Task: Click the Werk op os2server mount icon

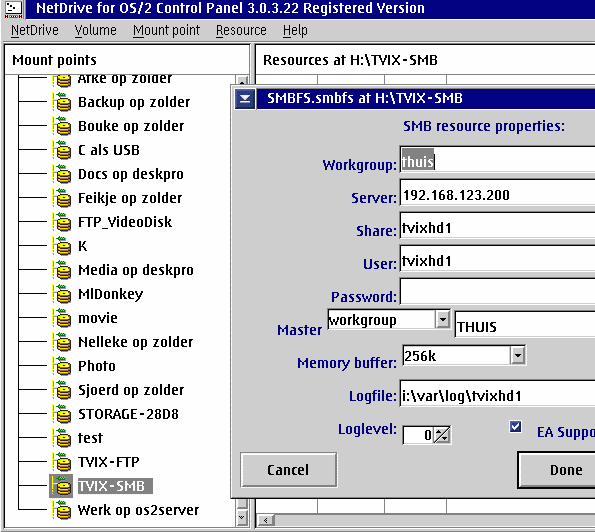Action: pyautogui.click(x=62, y=510)
